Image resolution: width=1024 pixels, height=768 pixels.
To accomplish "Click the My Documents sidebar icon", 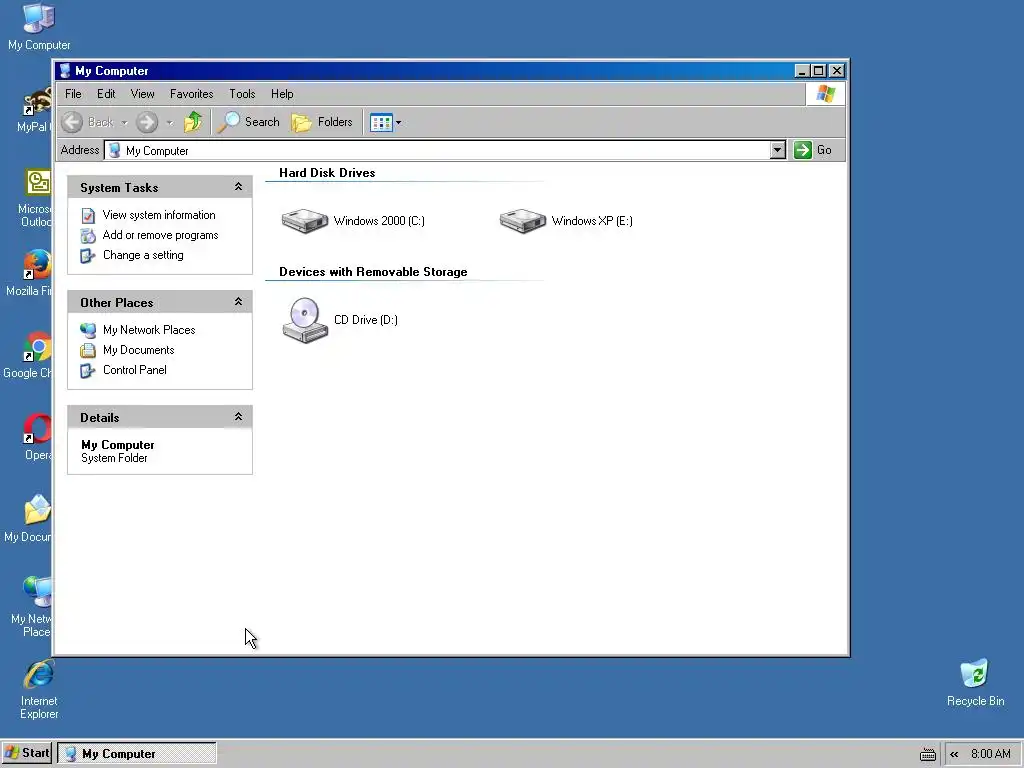I will click(x=88, y=351).
